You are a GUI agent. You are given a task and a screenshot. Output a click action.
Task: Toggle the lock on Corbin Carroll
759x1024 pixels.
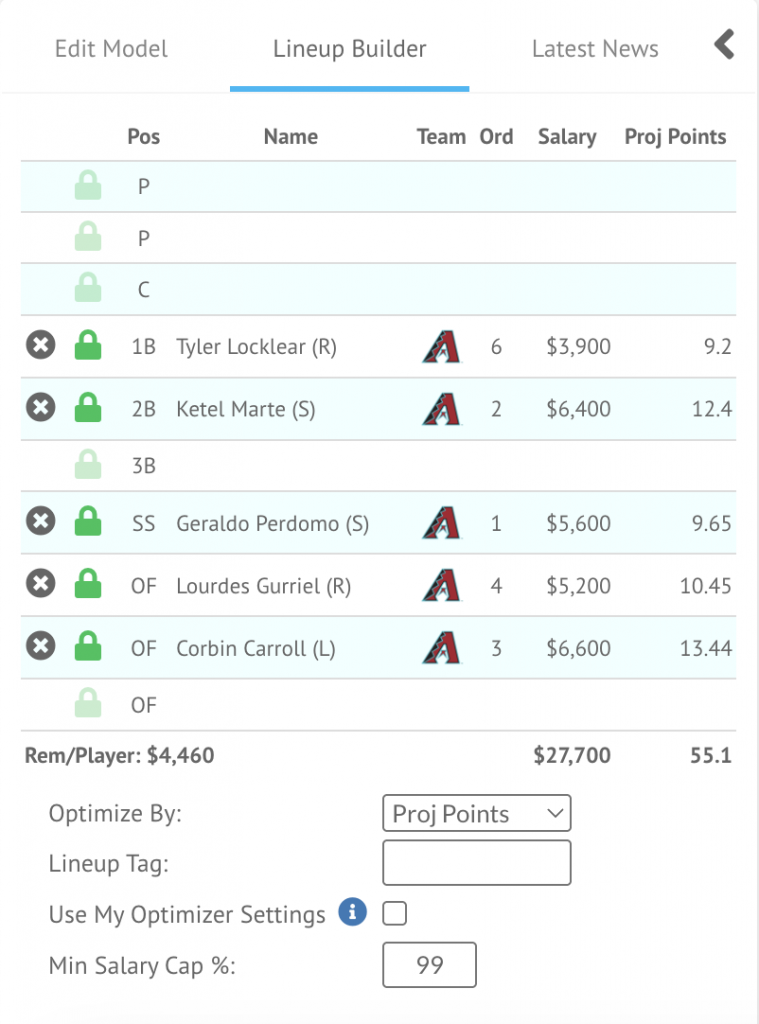pyautogui.click(x=88, y=647)
